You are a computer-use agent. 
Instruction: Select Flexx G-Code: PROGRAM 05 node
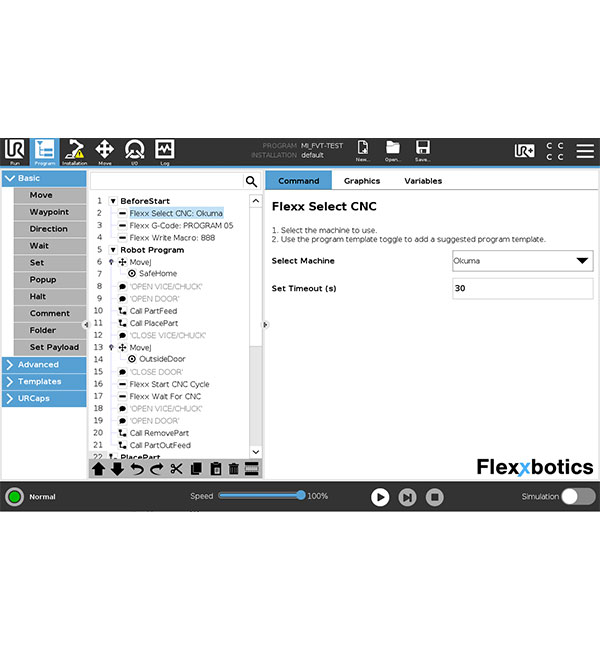point(181,226)
